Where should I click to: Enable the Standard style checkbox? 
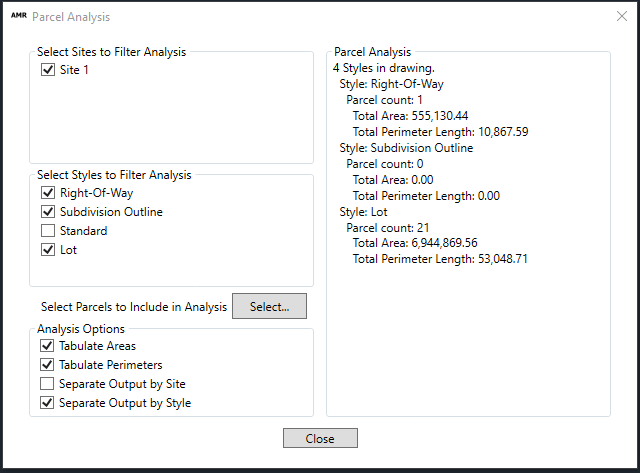pyautogui.click(x=48, y=231)
